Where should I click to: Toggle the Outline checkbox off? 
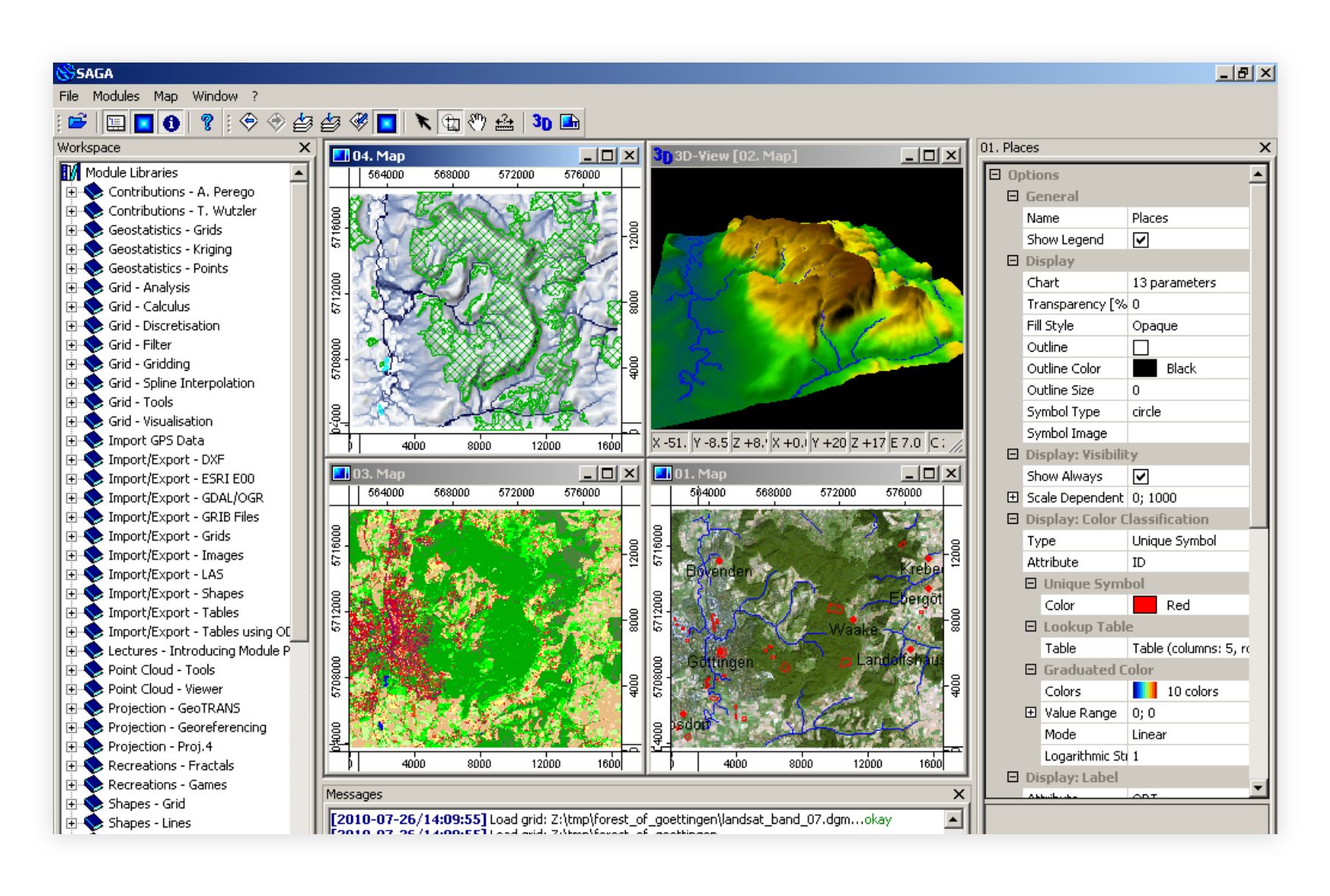tap(1139, 346)
